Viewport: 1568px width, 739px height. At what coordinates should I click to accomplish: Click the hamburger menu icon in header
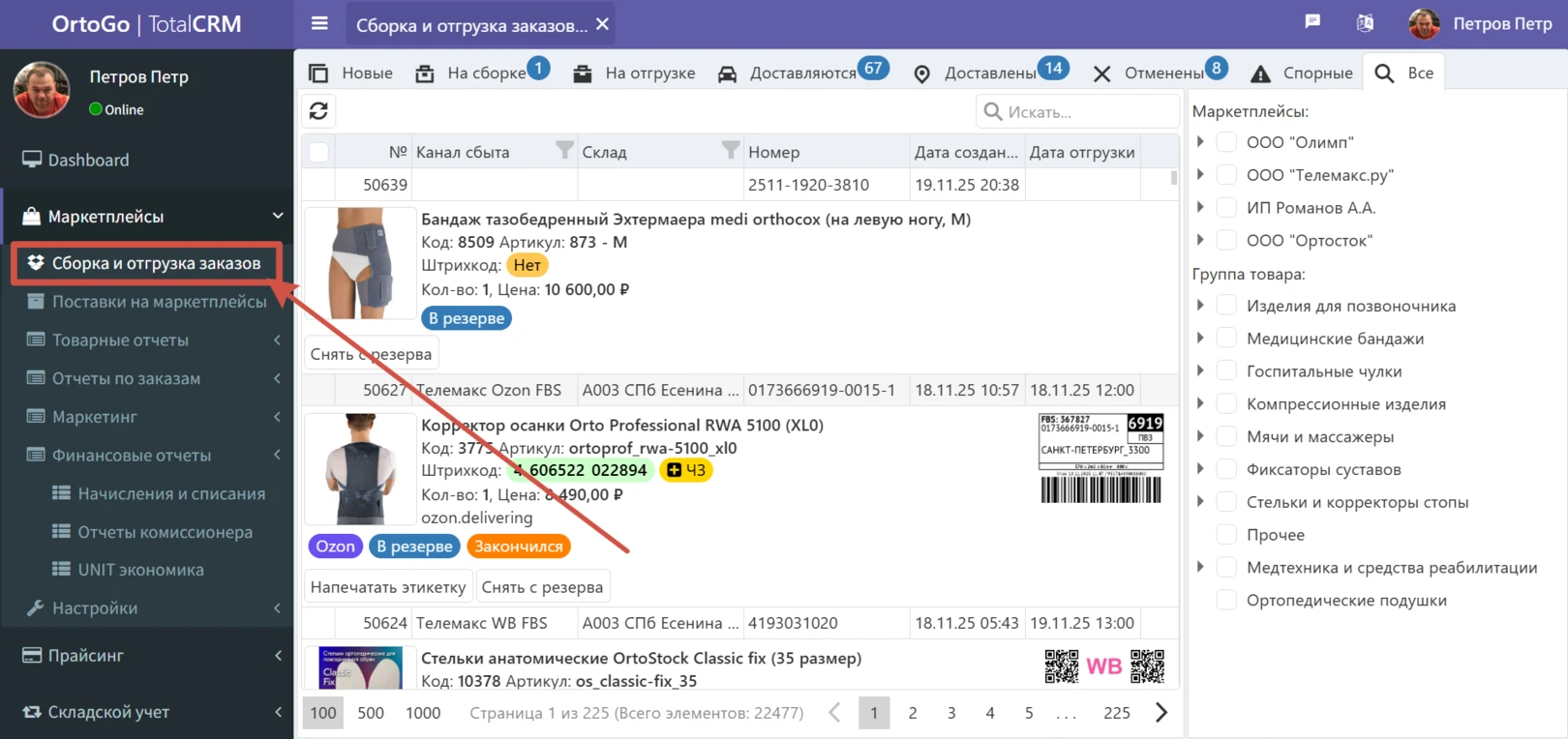pyautogui.click(x=319, y=23)
